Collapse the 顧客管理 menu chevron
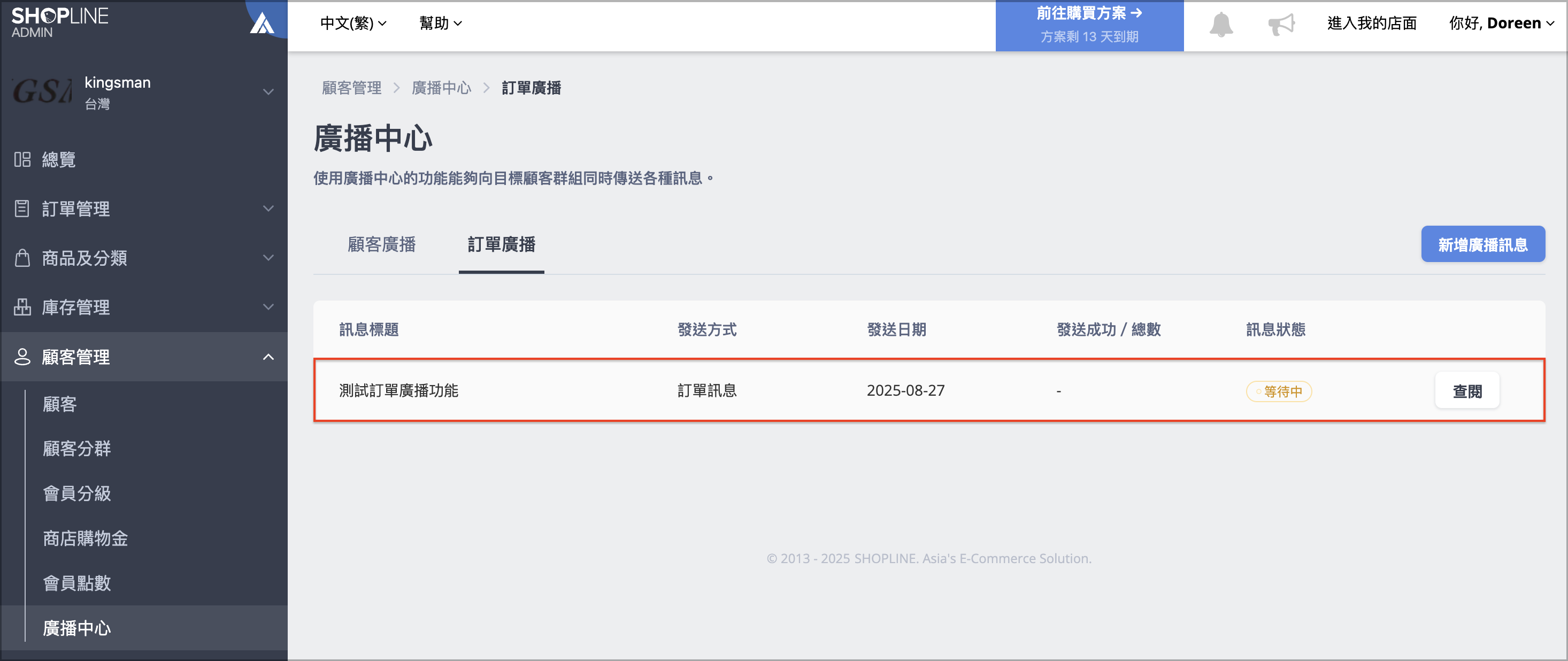This screenshot has height=661, width=1568. coord(268,357)
